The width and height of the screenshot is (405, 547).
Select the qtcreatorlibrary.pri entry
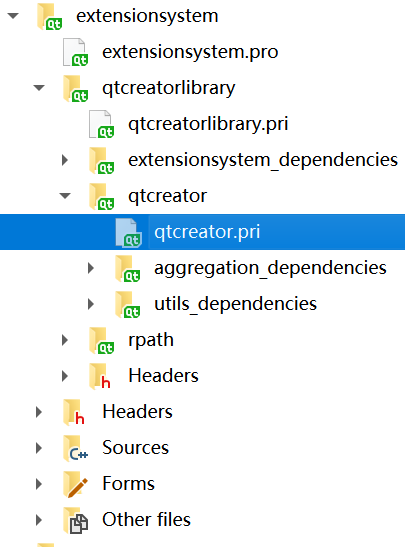208,124
